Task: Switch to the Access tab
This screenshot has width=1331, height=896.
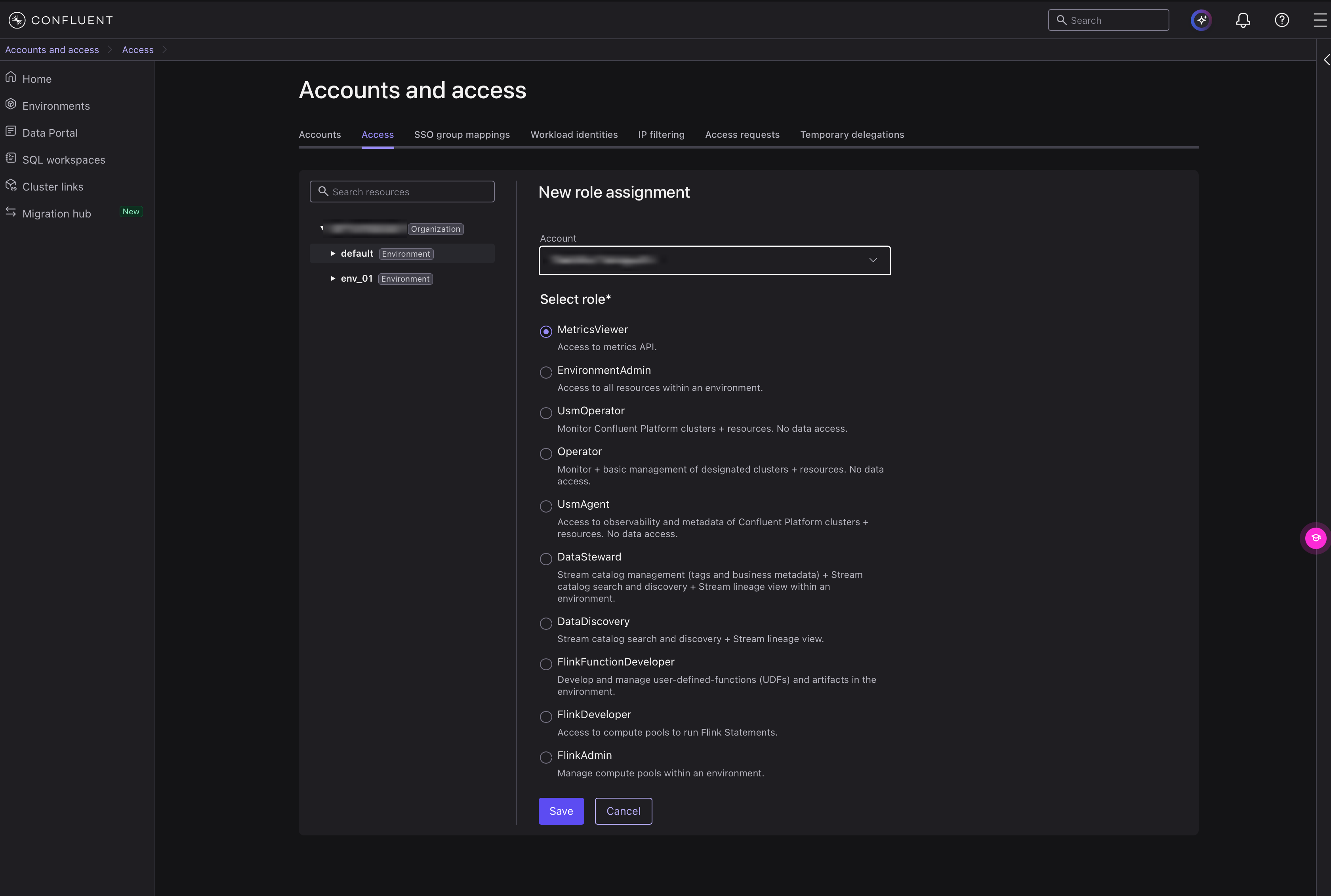Action: click(x=377, y=134)
